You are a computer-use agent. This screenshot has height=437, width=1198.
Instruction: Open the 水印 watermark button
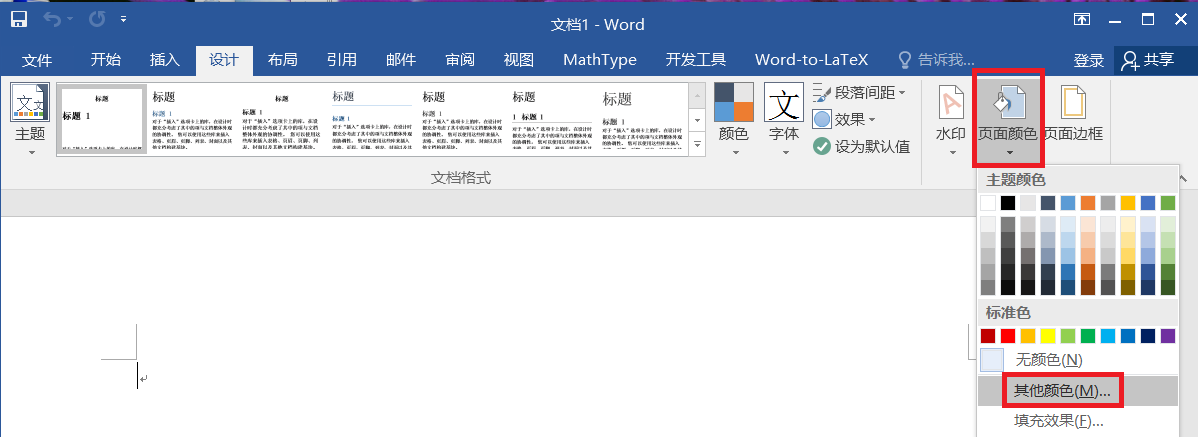(951, 121)
